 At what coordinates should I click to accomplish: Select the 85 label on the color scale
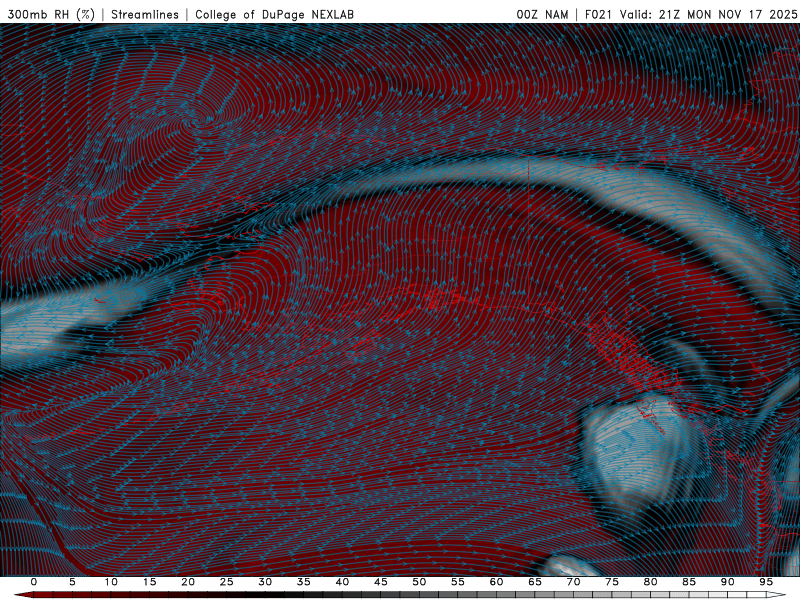689,582
